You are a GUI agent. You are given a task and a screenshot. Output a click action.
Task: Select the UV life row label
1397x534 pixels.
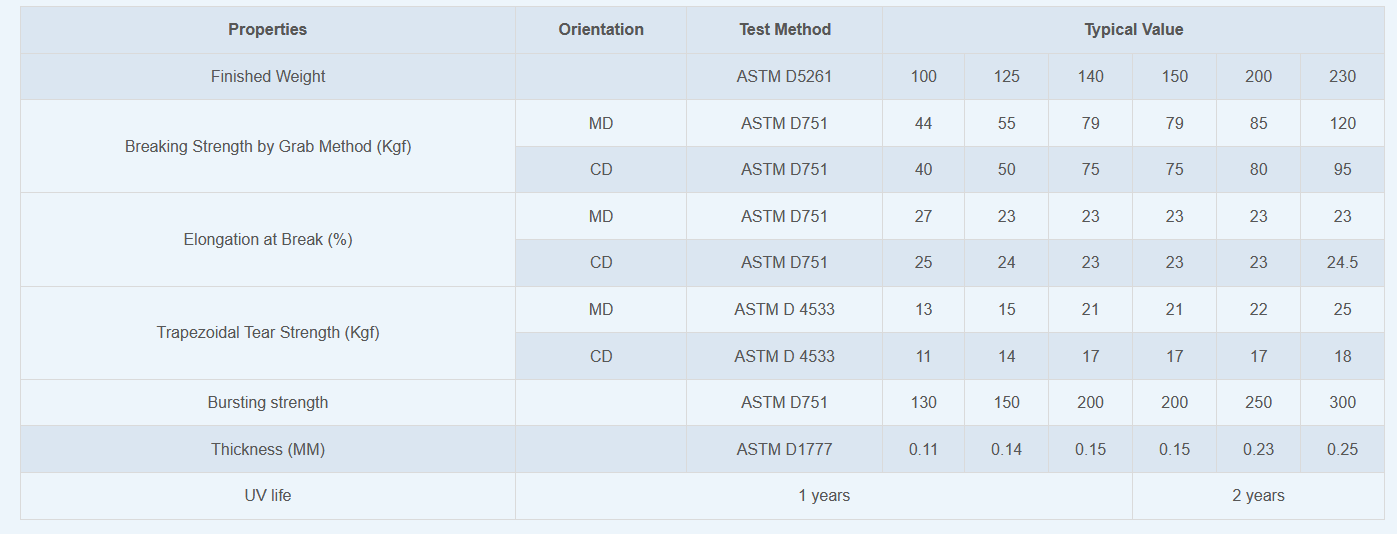pyautogui.click(x=267, y=496)
